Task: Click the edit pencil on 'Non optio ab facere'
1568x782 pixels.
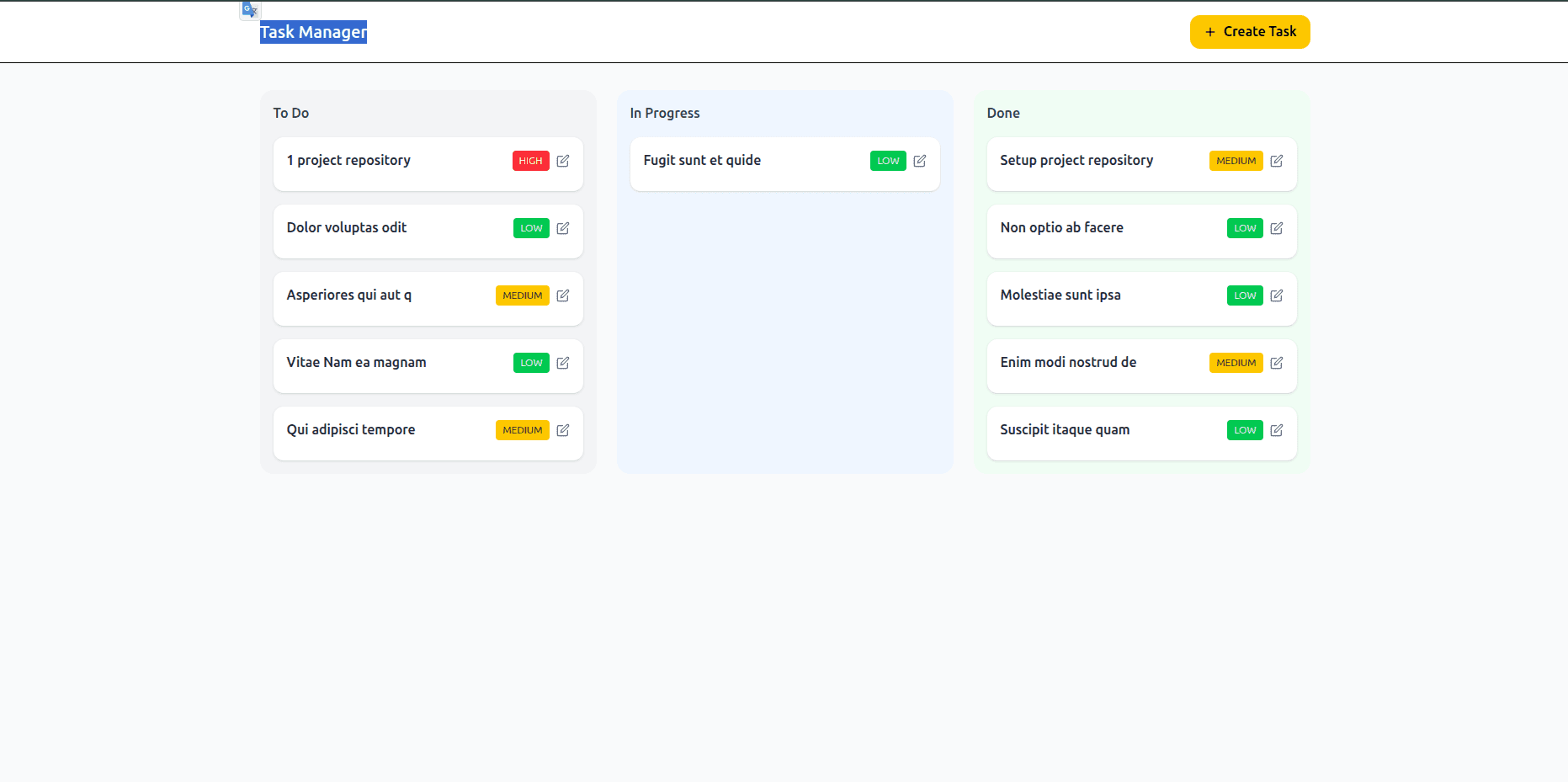Action: [1277, 228]
